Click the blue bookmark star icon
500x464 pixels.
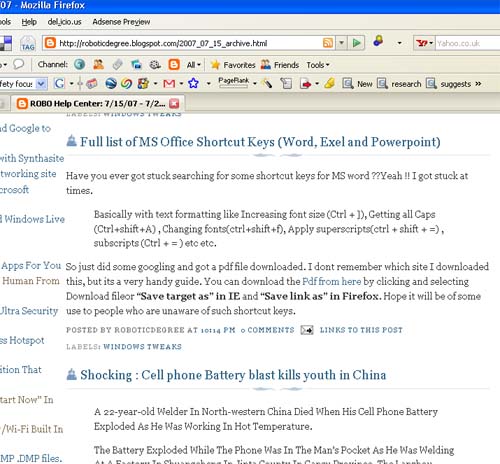point(193,83)
